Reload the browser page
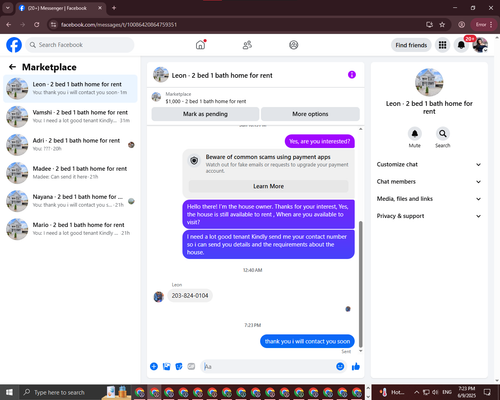 [x=37, y=25]
